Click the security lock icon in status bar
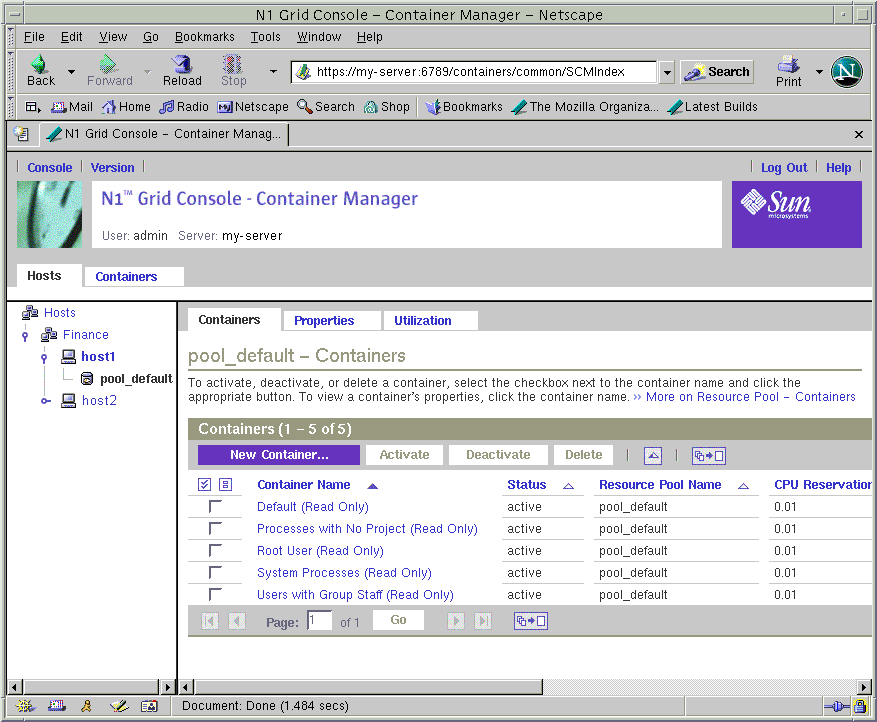The width and height of the screenshot is (877, 722). click(x=860, y=706)
